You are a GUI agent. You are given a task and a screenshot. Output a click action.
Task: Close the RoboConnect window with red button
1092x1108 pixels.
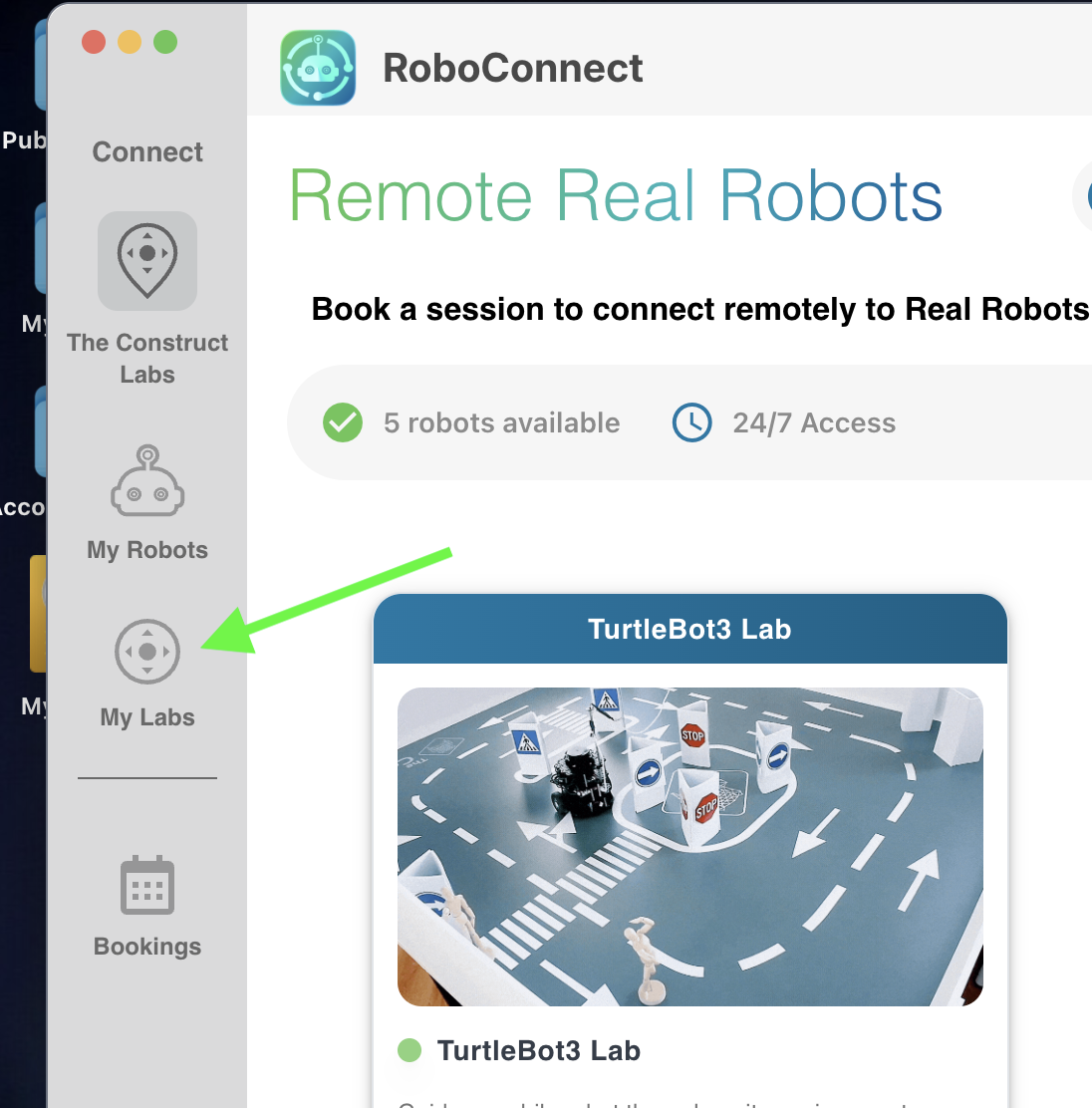coord(94,42)
